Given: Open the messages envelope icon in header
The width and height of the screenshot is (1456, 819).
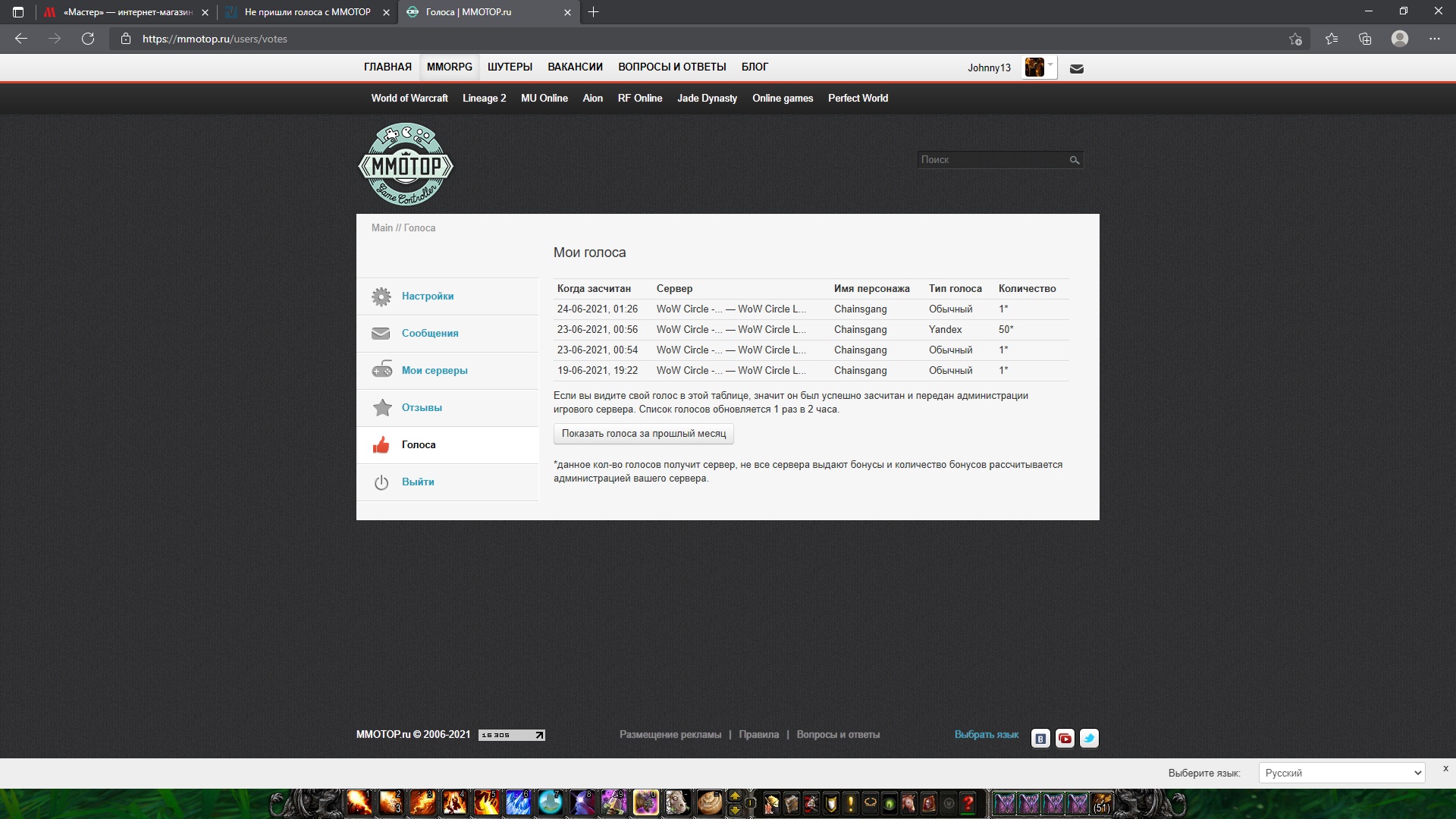Looking at the screenshot, I should pos(1076,69).
